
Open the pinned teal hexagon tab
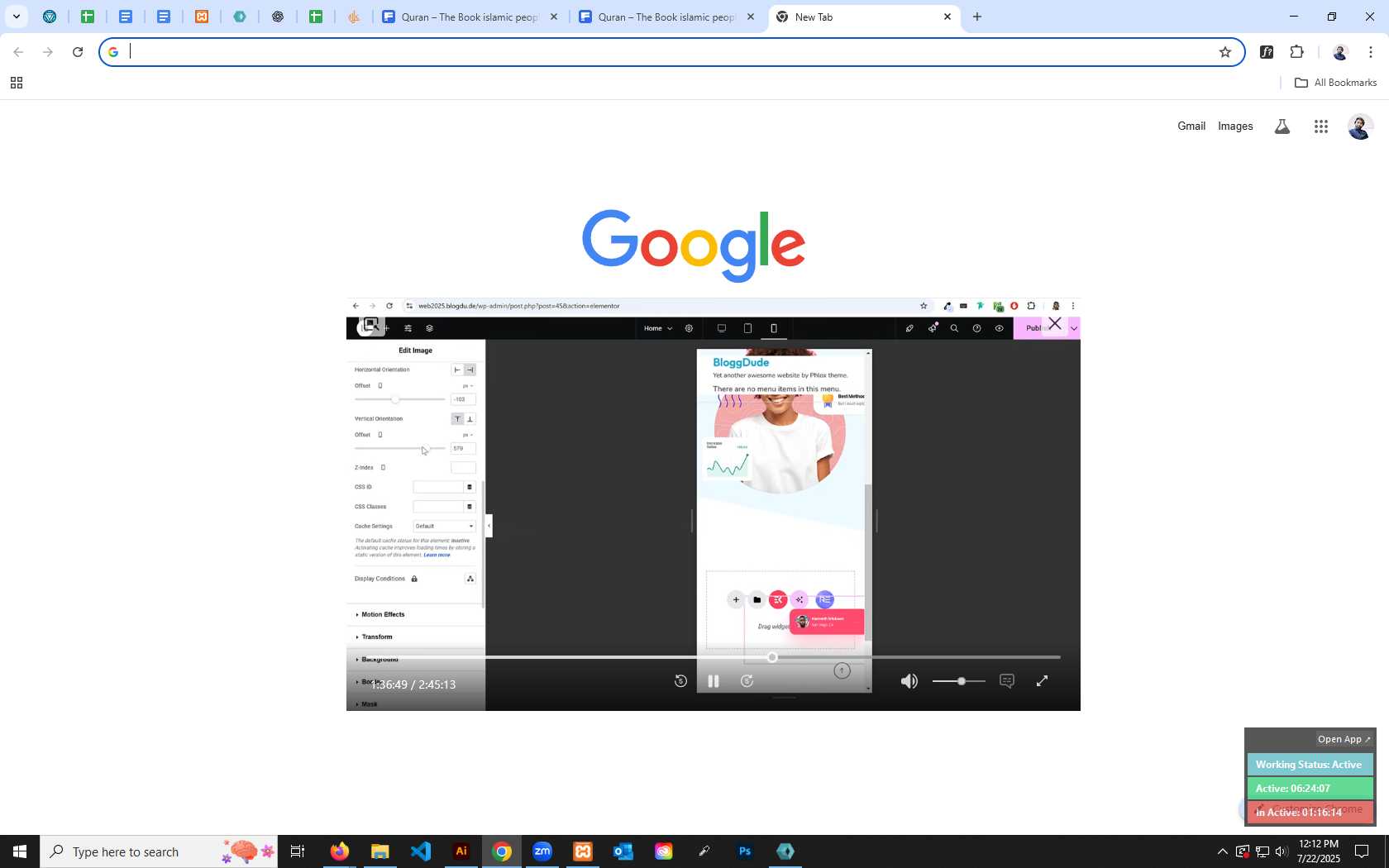[240, 17]
